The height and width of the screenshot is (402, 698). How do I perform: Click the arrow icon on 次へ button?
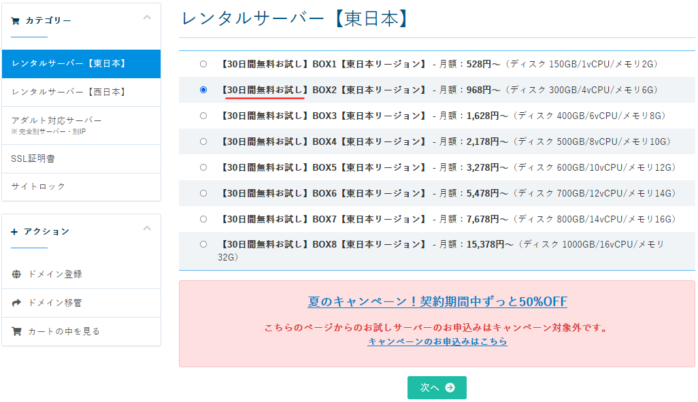[x=450, y=387]
